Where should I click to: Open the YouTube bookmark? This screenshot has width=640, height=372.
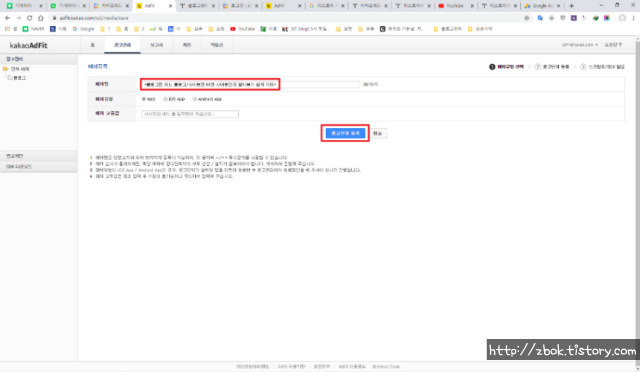[x=242, y=29]
